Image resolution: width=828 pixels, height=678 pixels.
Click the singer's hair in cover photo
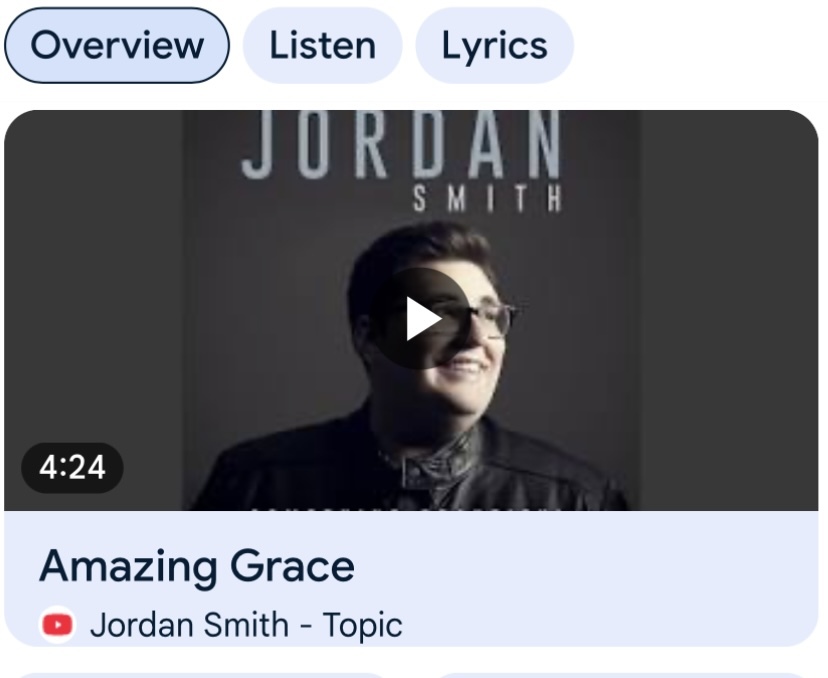(422, 248)
